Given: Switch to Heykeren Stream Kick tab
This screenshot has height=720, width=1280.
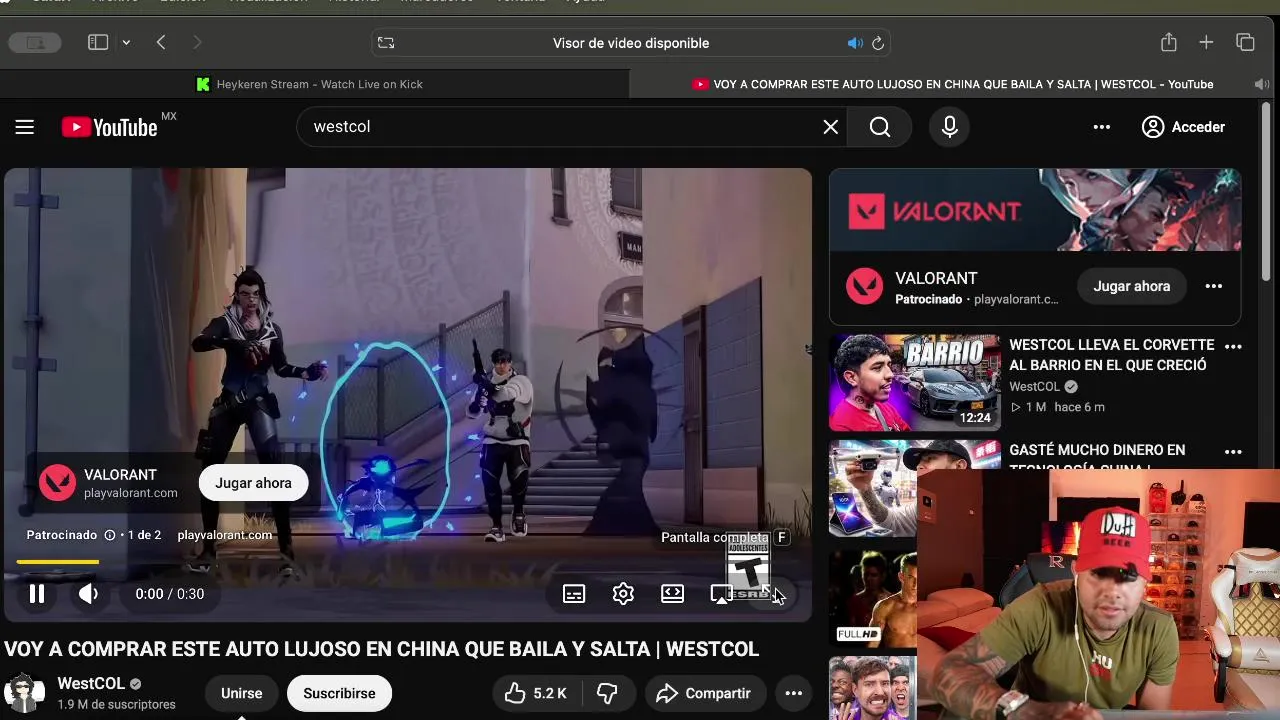Looking at the screenshot, I should pos(315,84).
